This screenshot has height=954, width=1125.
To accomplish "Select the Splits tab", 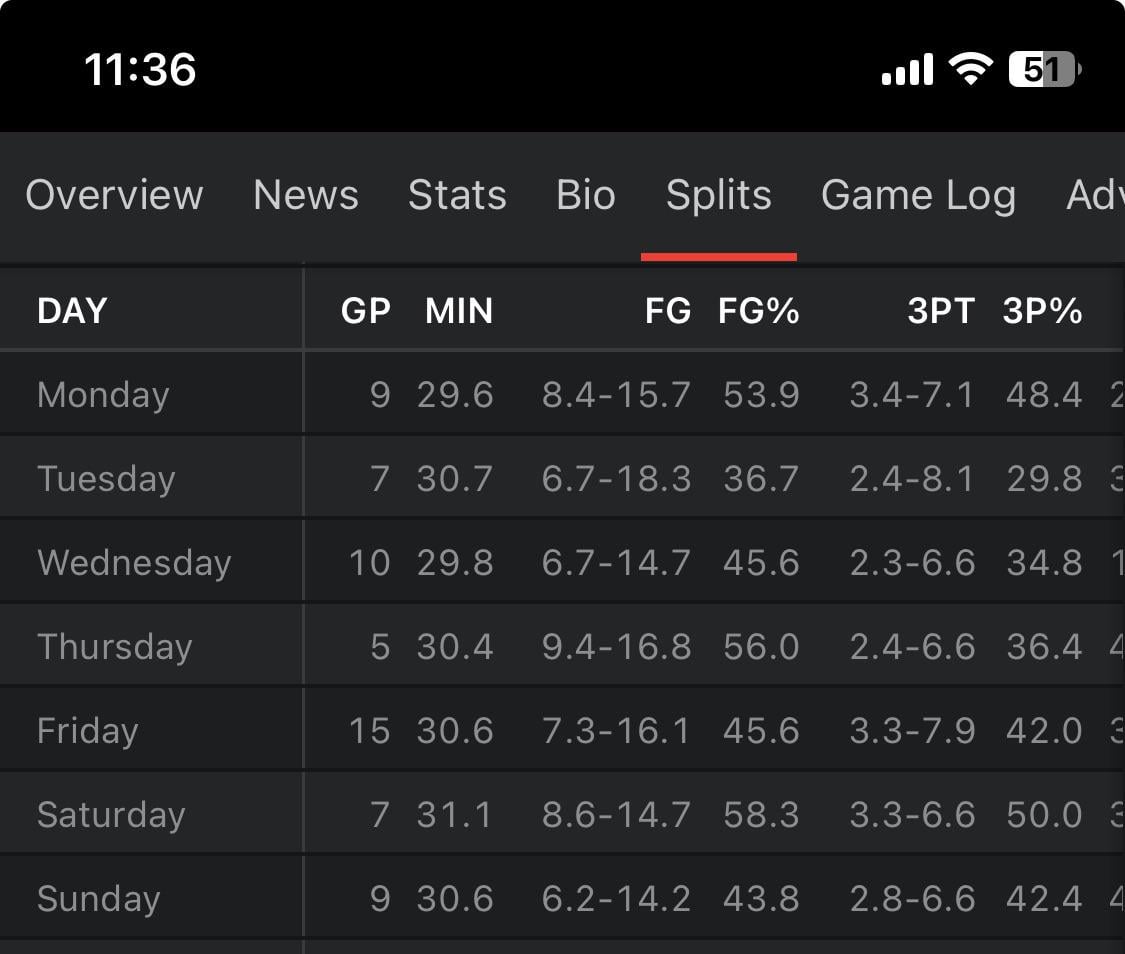I will [x=719, y=195].
